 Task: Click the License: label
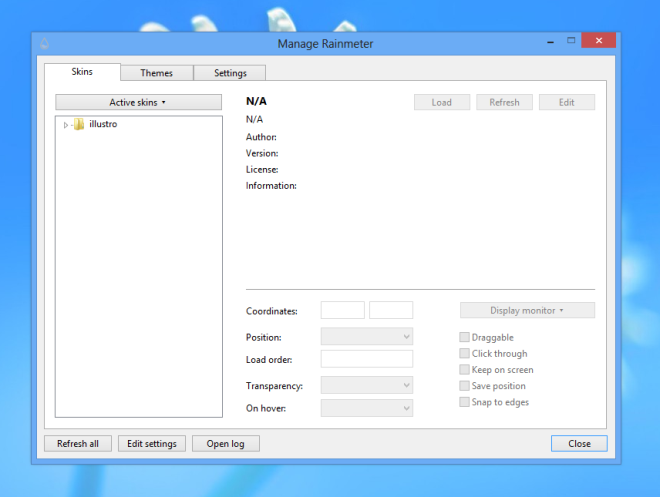tap(262, 170)
